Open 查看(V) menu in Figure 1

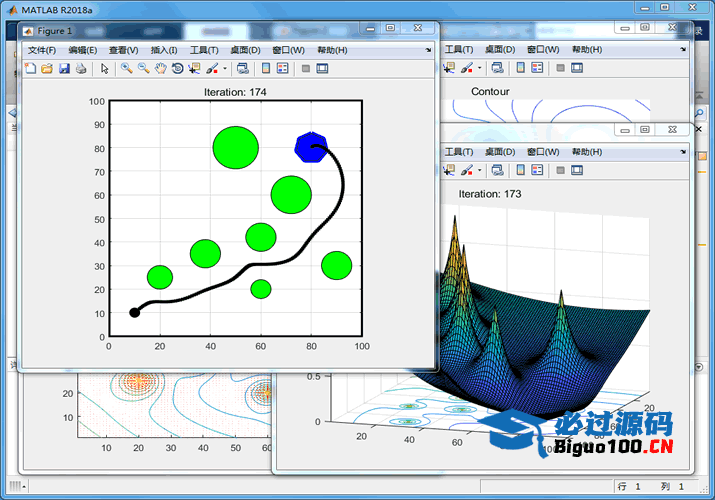[x=124, y=50]
